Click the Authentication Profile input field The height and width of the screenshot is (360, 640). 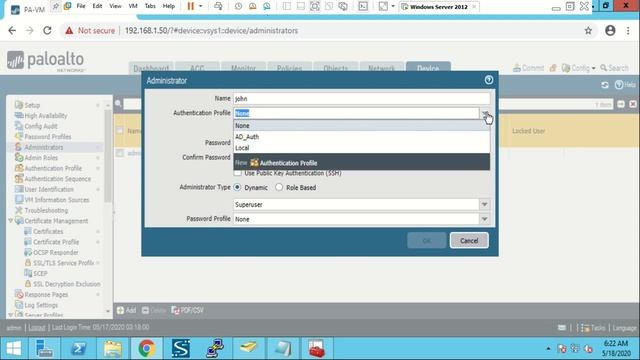click(356, 113)
